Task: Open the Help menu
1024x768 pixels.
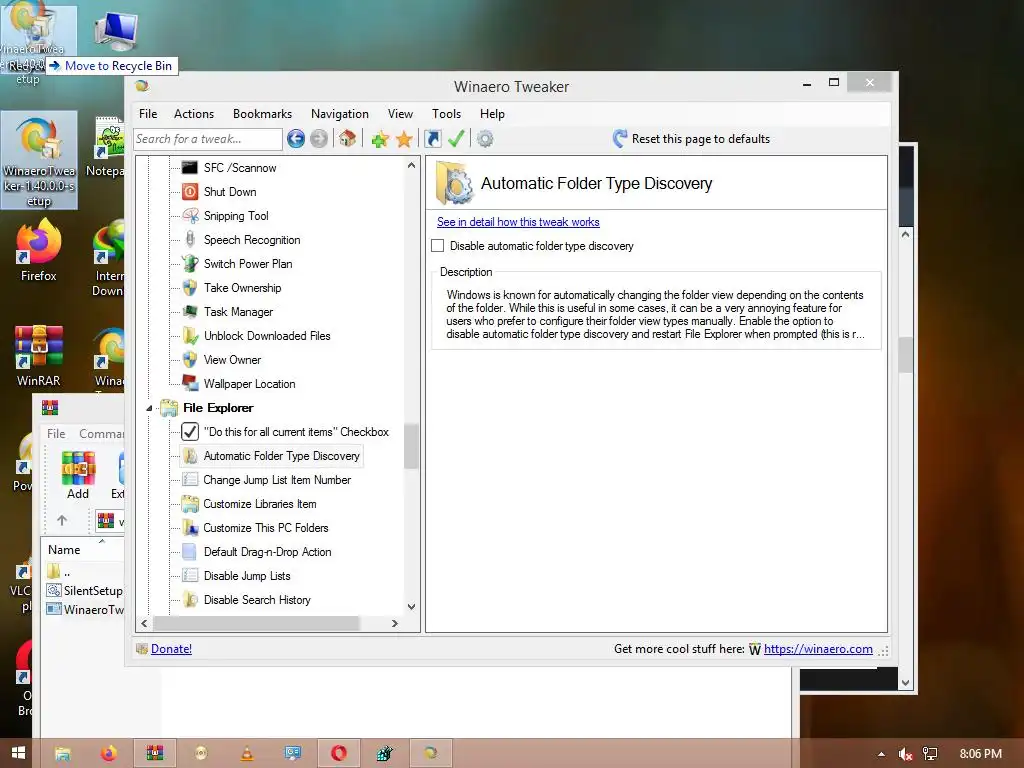Action: (492, 114)
